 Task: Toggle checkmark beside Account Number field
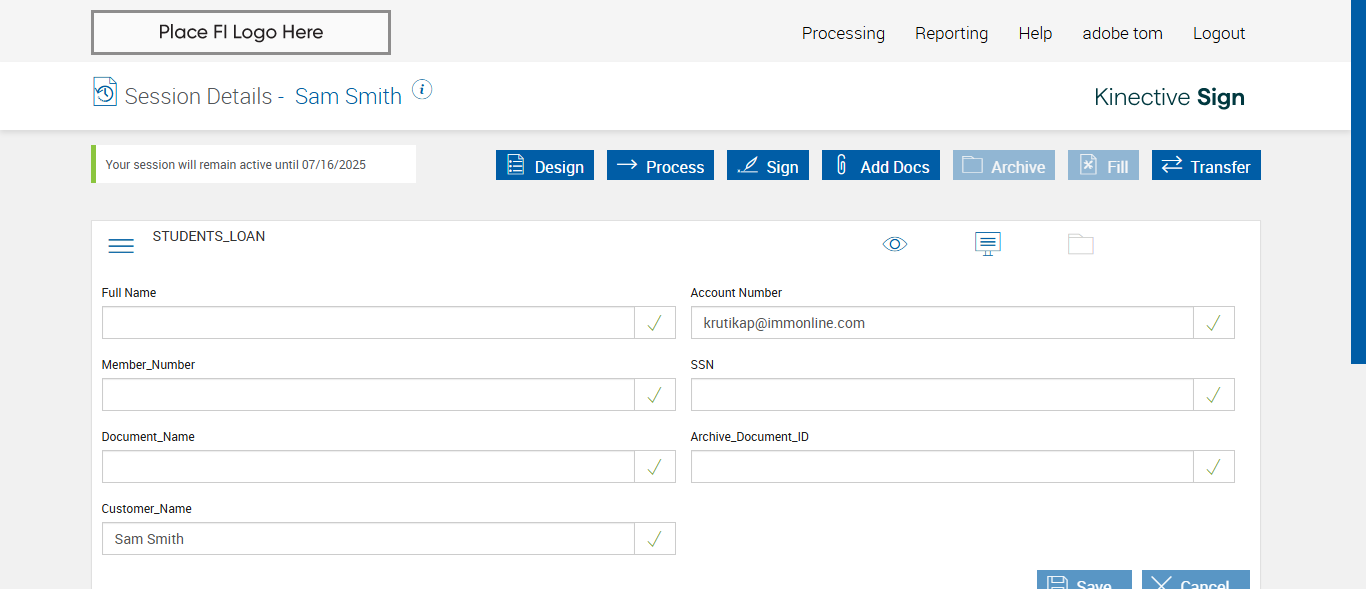[1214, 323]
